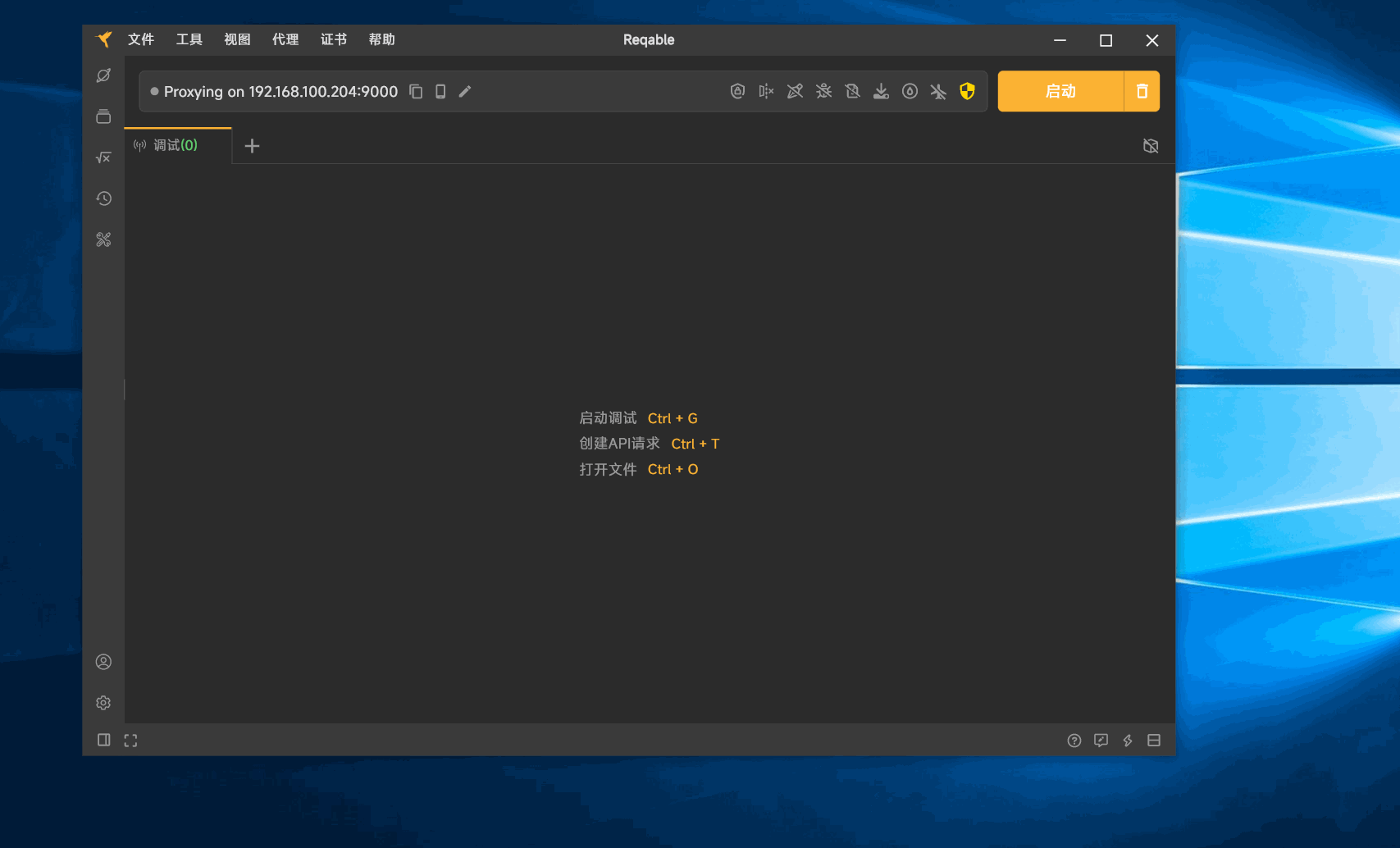
Task: Open the toolbox icon in sidebar
Action: click(103, 239)
